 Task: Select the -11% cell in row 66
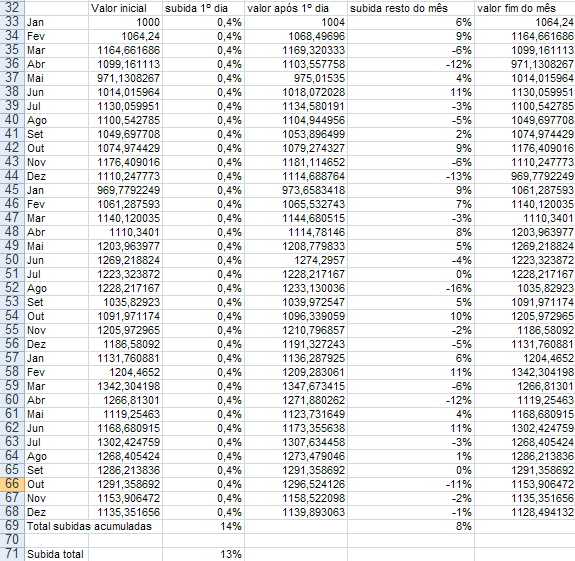411,484
